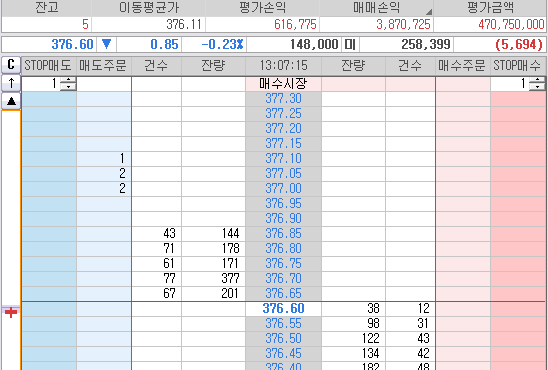Viewport: 548px width, 370px height.
Task: Click the STOP매수 quantity input field
Action: click(x=510, y=84)
